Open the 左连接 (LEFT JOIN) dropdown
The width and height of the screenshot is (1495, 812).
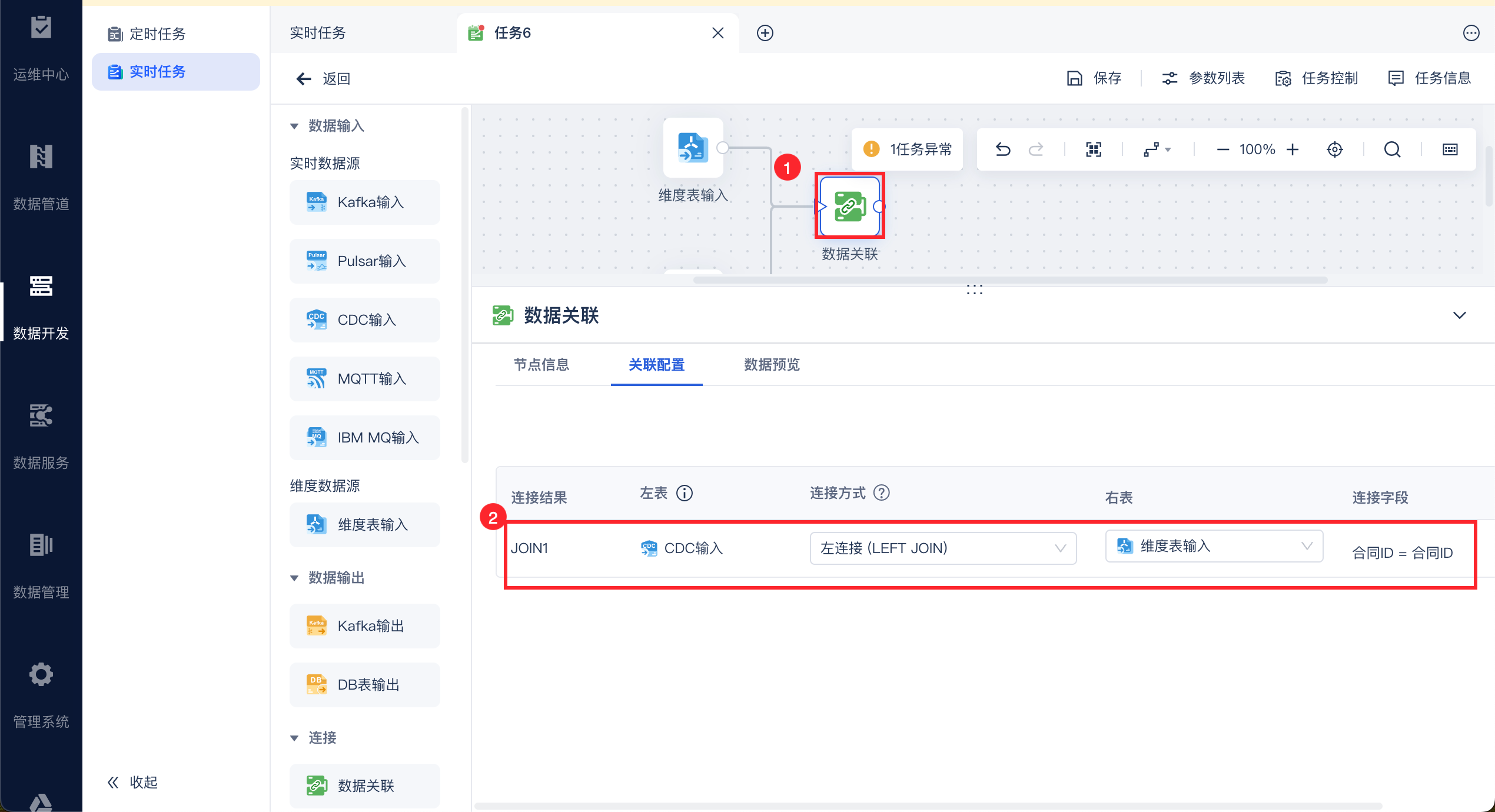[943, 548]
